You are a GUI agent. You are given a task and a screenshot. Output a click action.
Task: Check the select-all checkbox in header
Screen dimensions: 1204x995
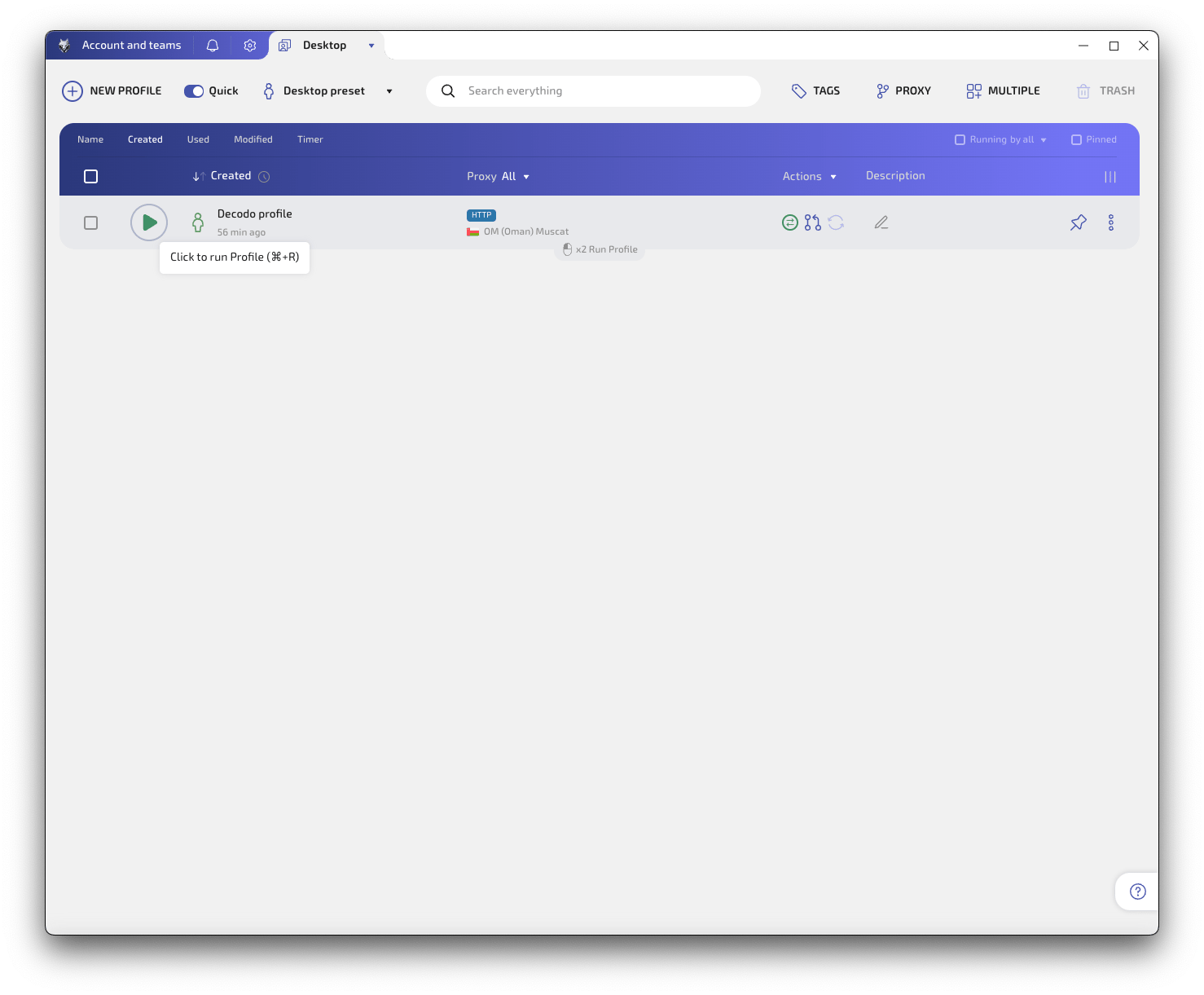click(x=91, y=177)
